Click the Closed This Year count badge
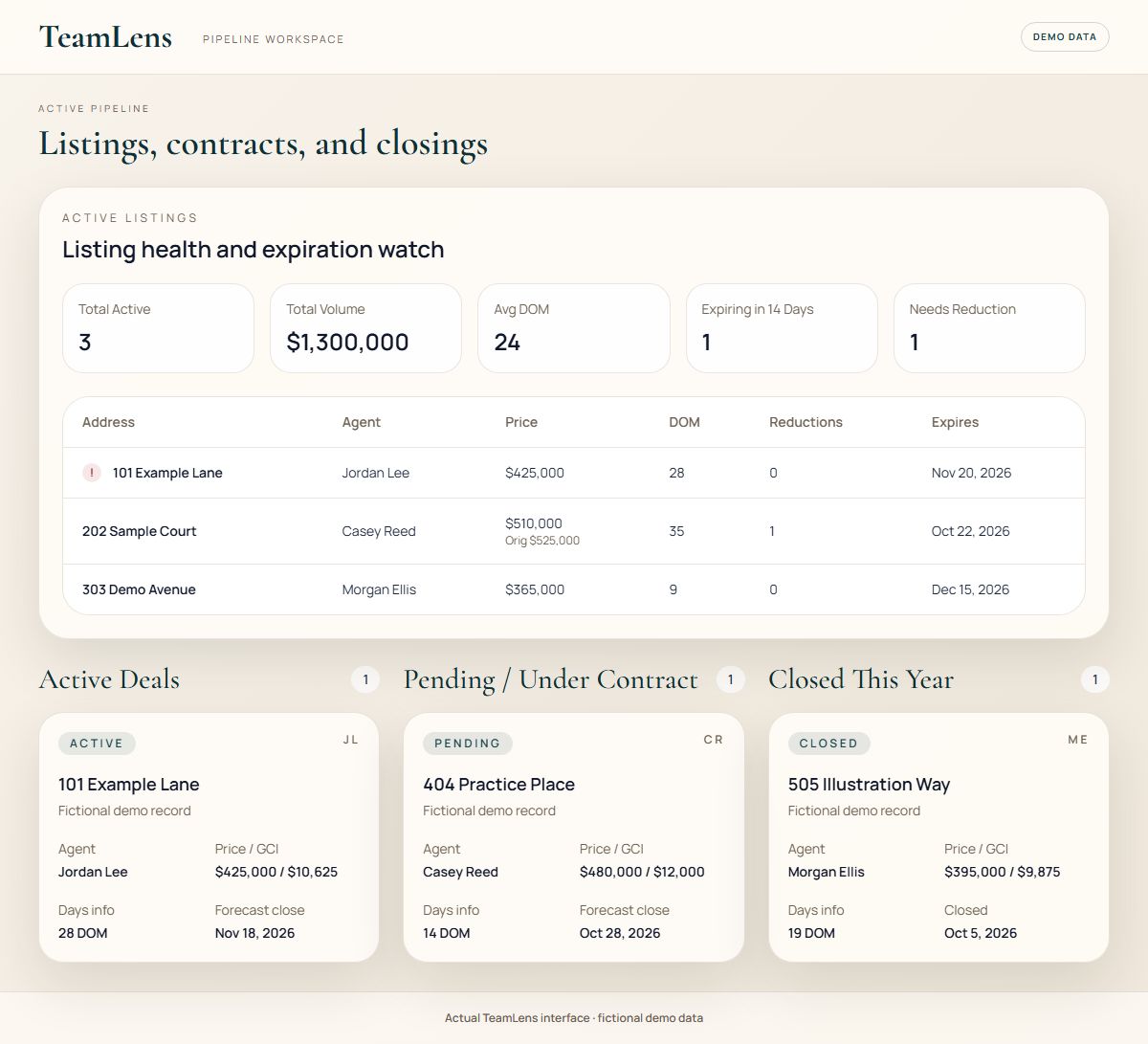 coord(1095,679)
